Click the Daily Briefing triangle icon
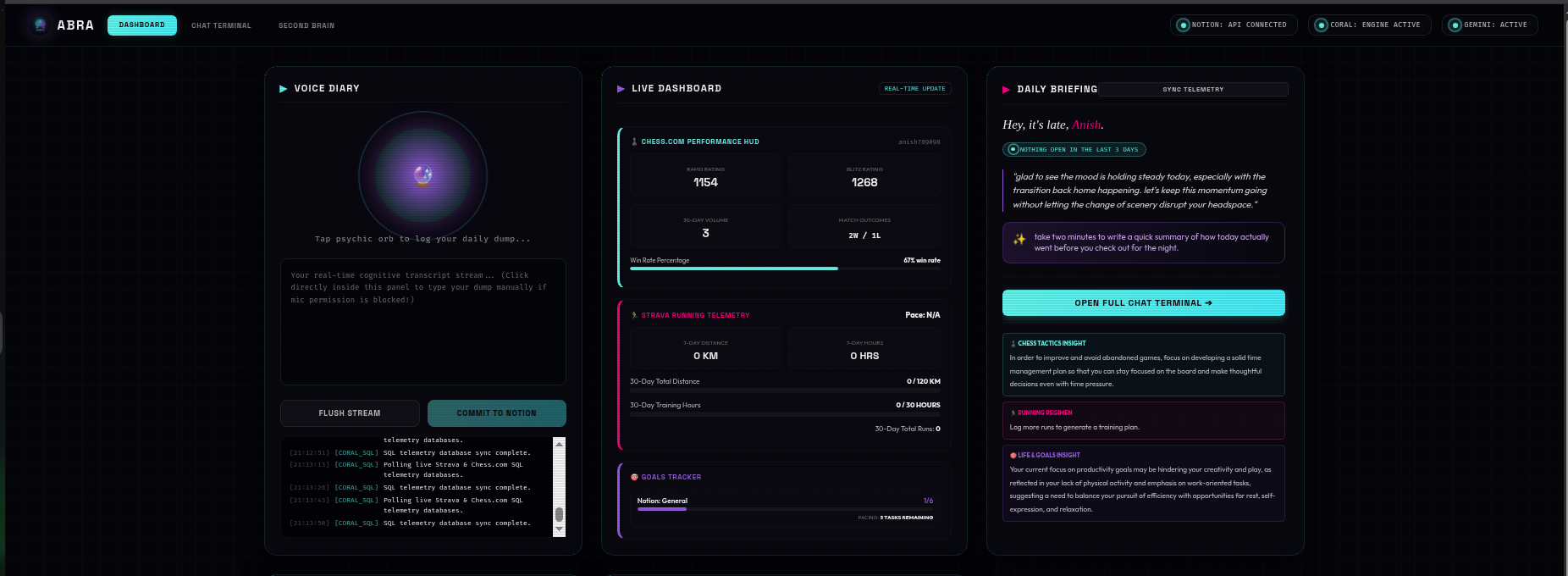 pyautogui.click(x=1006, y=90)
